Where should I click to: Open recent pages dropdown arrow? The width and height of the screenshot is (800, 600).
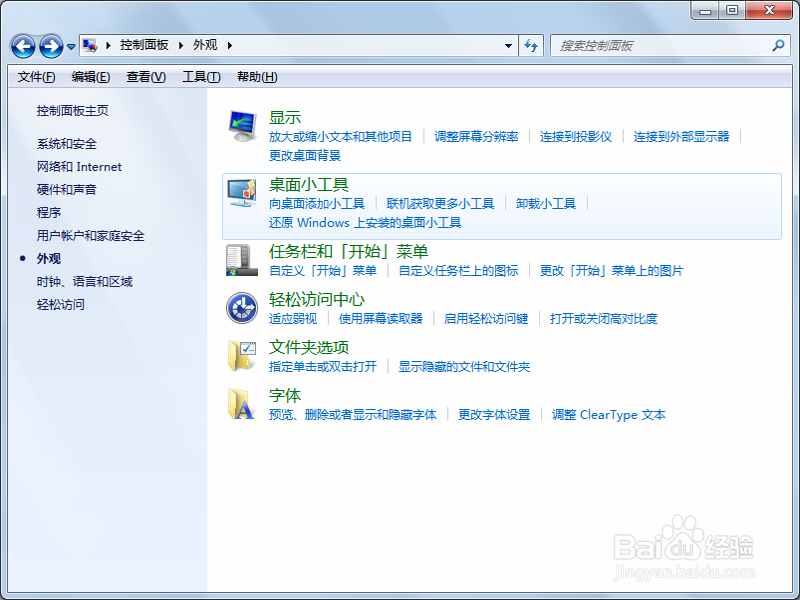point(71,46)
